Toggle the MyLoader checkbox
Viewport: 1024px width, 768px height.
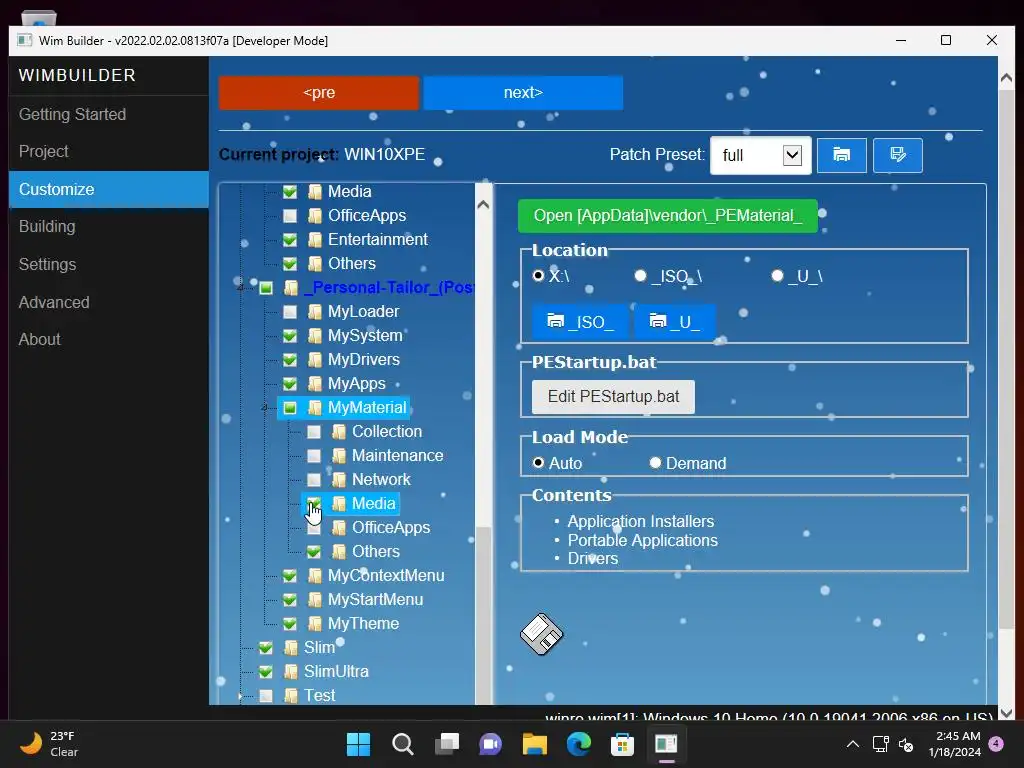click(290, 312)
